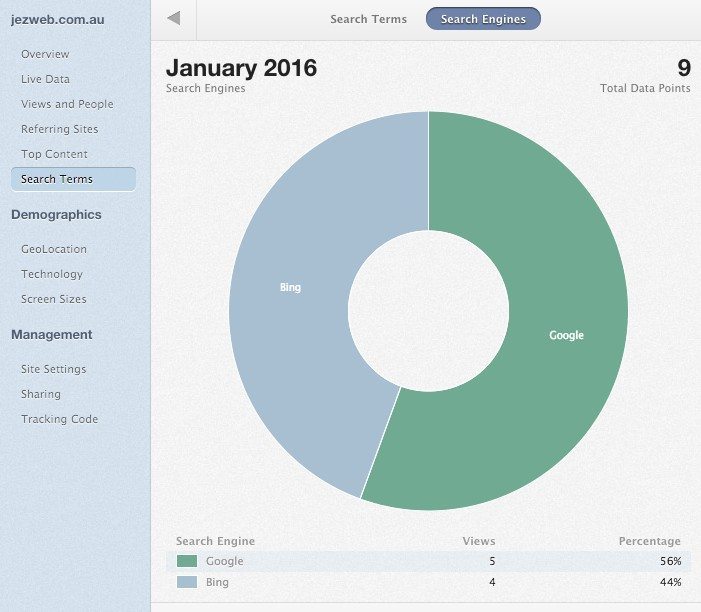
Task: Select Search Terms in the sidebar
Action: pos(57,179)
